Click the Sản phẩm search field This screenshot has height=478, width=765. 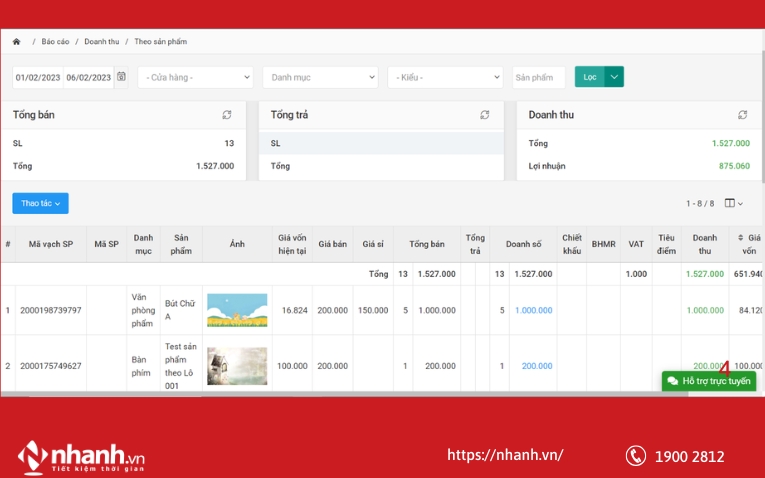point(538,77)
